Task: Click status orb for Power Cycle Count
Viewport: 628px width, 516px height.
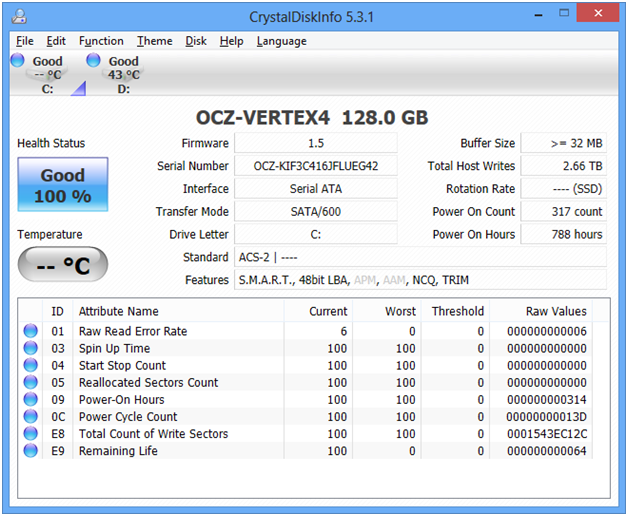Action: click(x=30, y=416)
